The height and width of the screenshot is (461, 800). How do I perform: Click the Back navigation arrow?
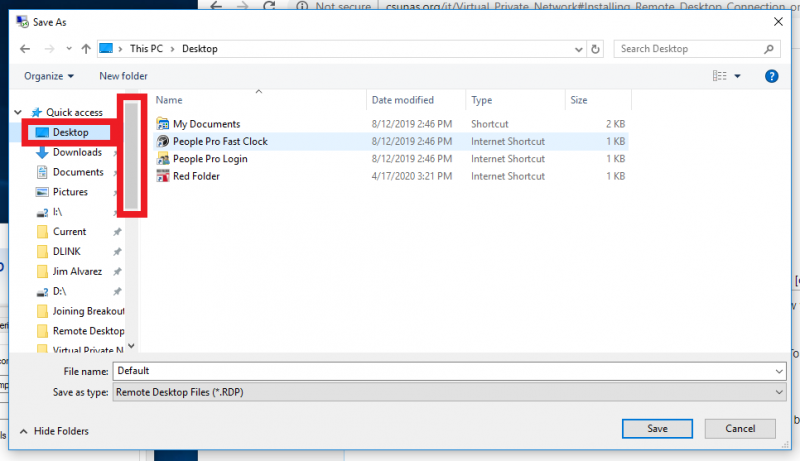point(25,49)
